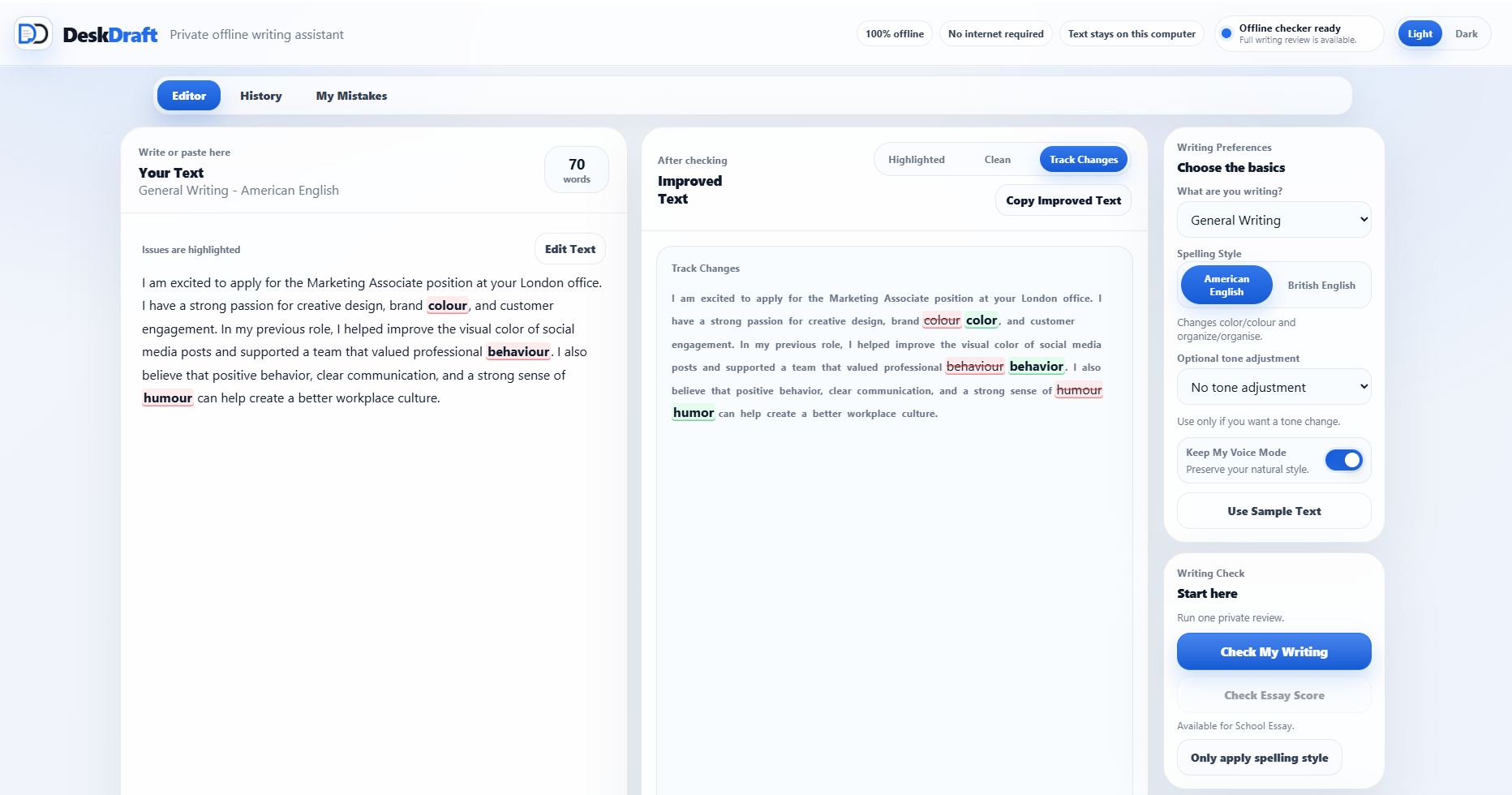Click struck-through humour in Track Changes

tap(1079, 390)
